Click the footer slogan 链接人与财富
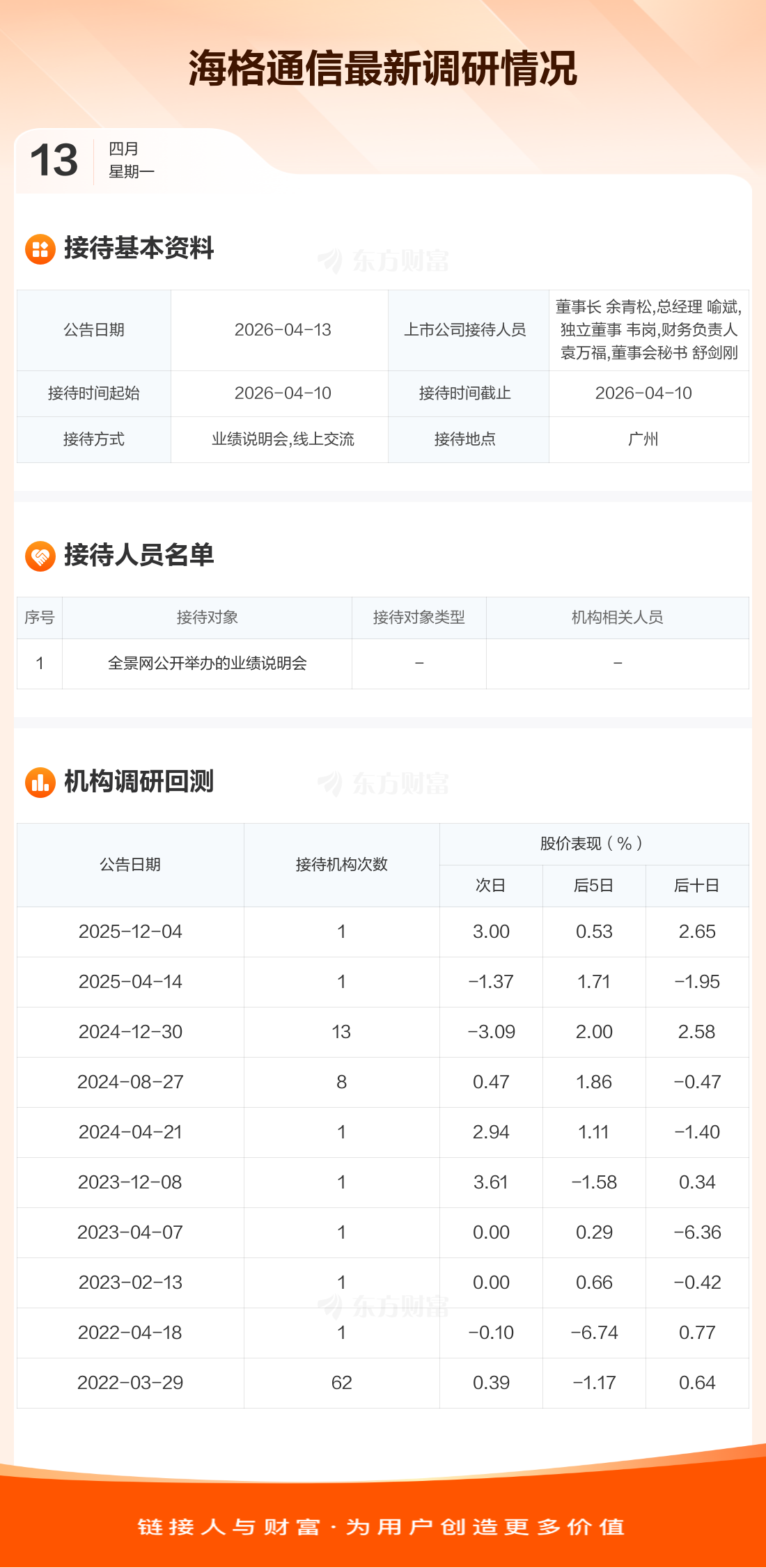Viewport: 766px width, 1568px height. click(229, 1527)
